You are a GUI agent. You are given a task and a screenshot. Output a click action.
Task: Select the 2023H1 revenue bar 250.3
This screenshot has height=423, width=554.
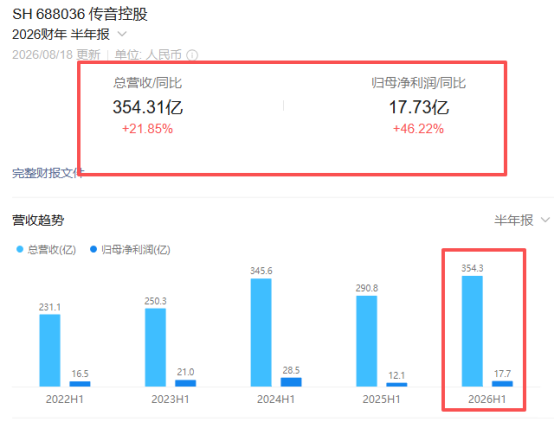pyautogui.click(x=155, y=347)
